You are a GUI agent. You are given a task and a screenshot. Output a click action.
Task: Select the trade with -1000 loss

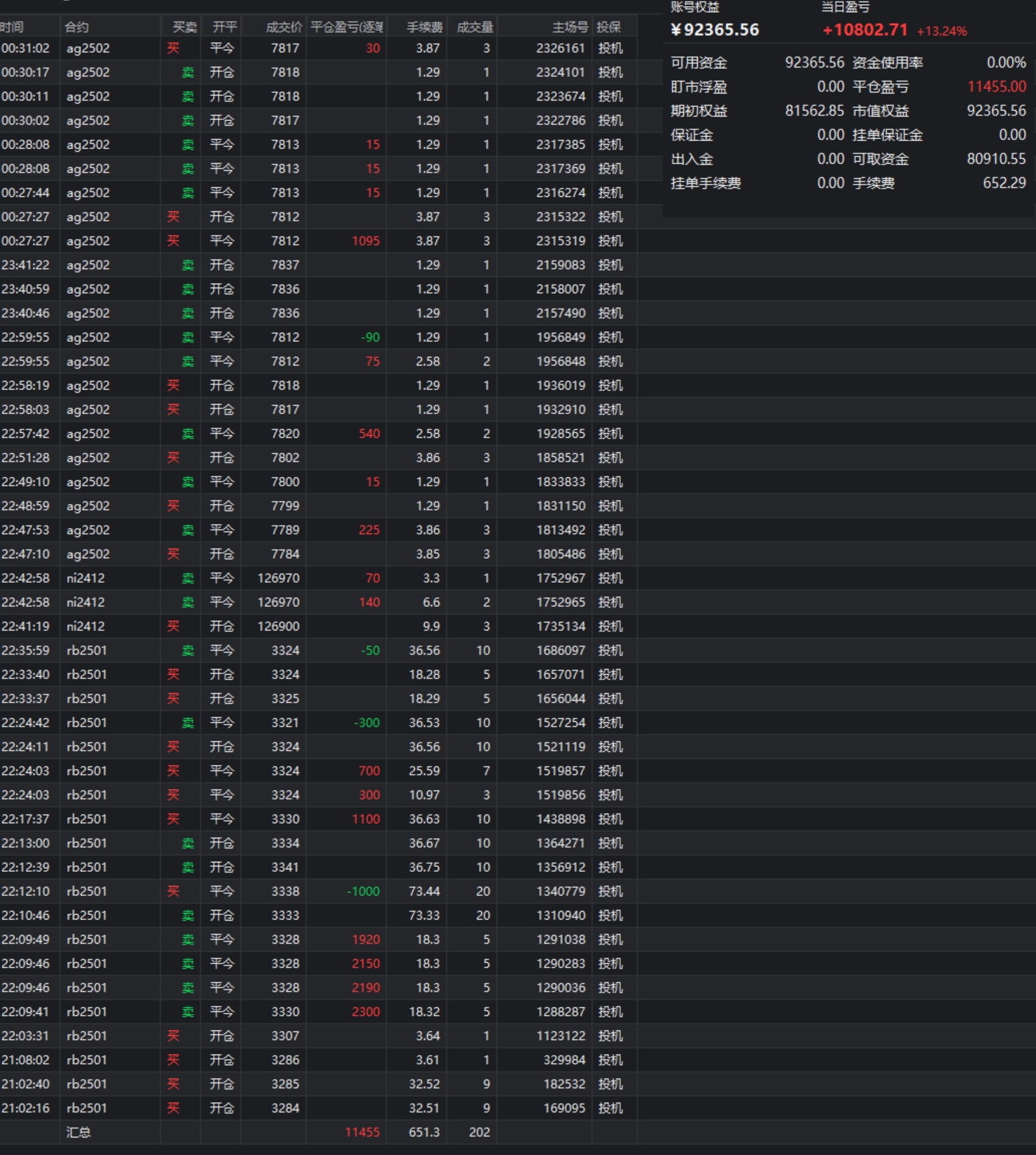(x=363, y=891)
